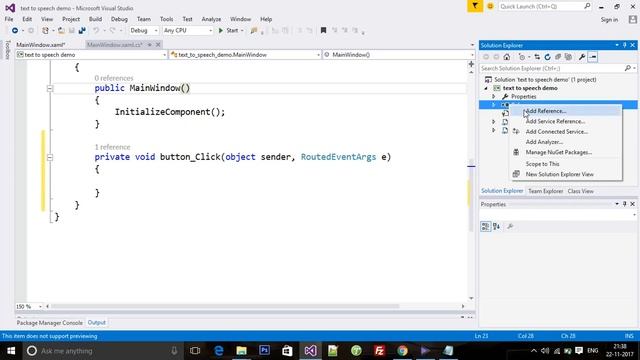Image resolution: width=640 pixels, height=360 pixels.
Task: Collapse the button_Click method code block
Action: [x=50, y=157]
